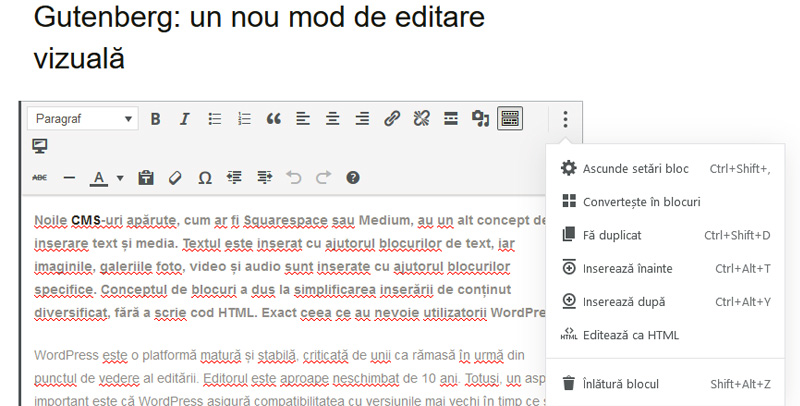Toggle strikethrough formatting
Screen dimensions: 800x406
40,178
